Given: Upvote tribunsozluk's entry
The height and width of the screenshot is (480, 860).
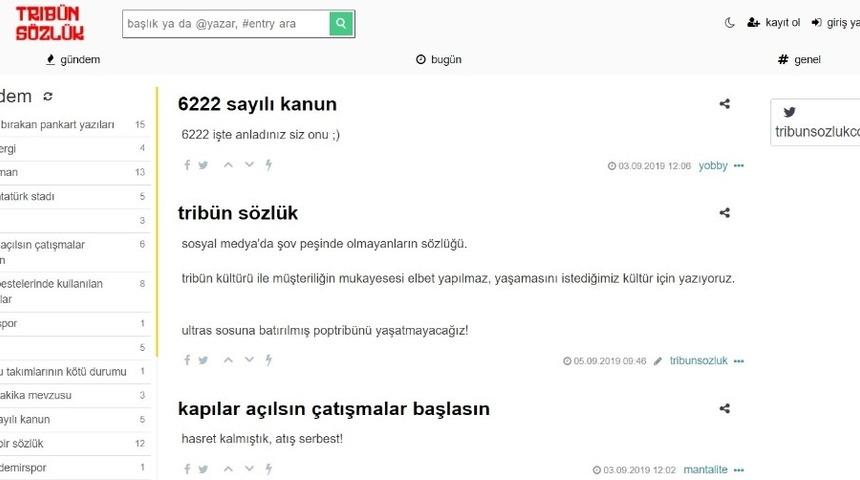Looking at the screenshot, I should [228, 360].
